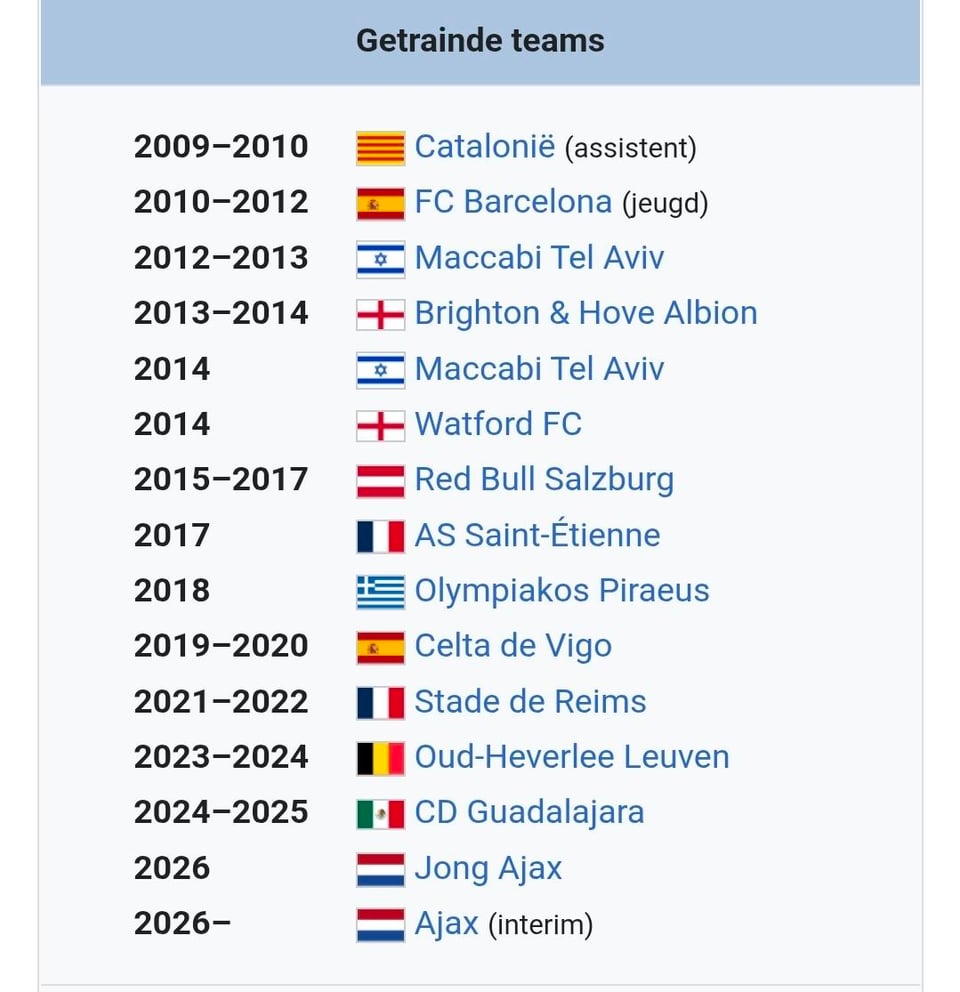Follow the Brighton & Hove Albion link
This screenshot has height=992, width=960.
point(585,313)
